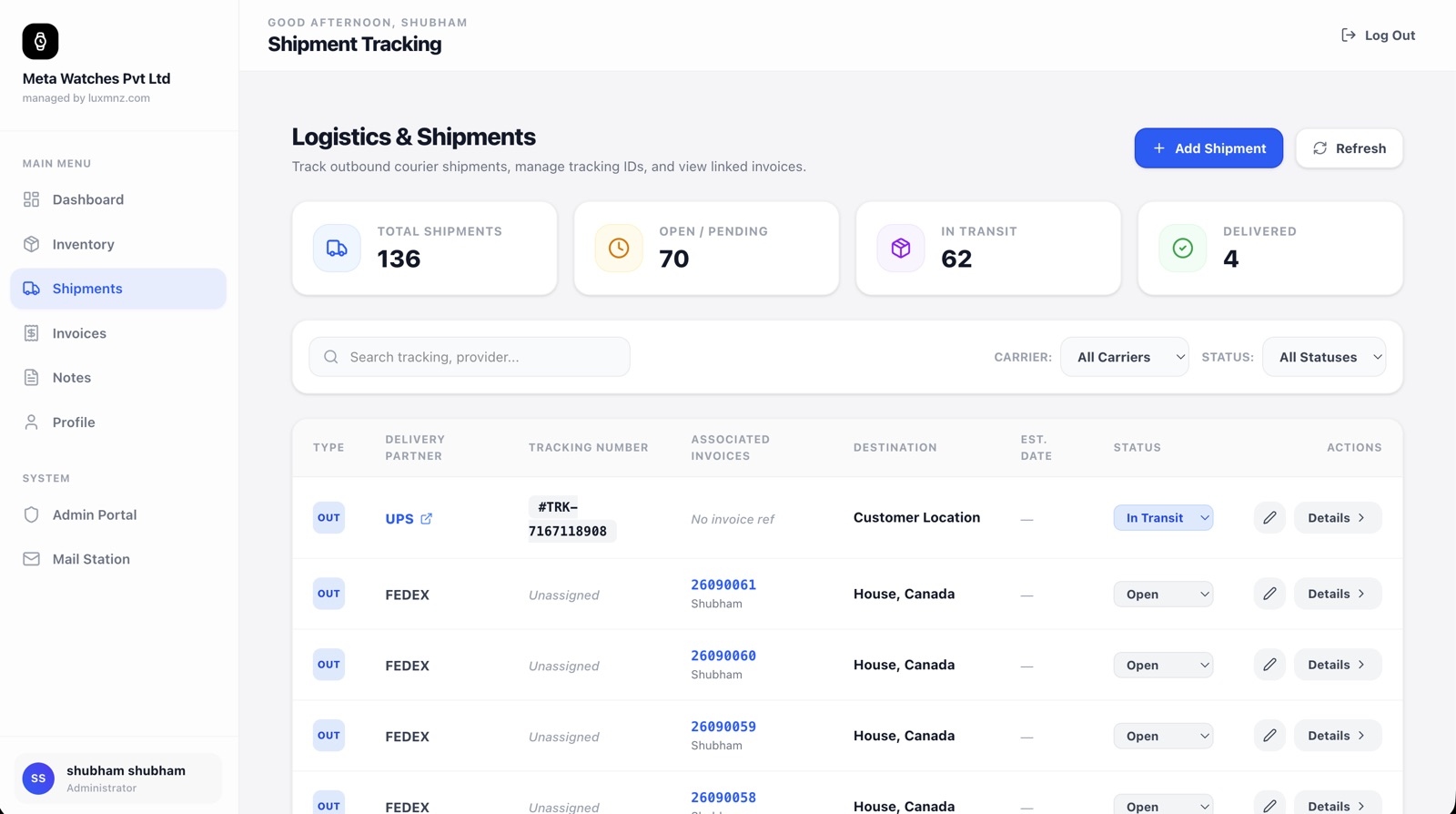Open invoice link 26090059
The height and width of the screenshot is (814, 1456).
(723, 727)
